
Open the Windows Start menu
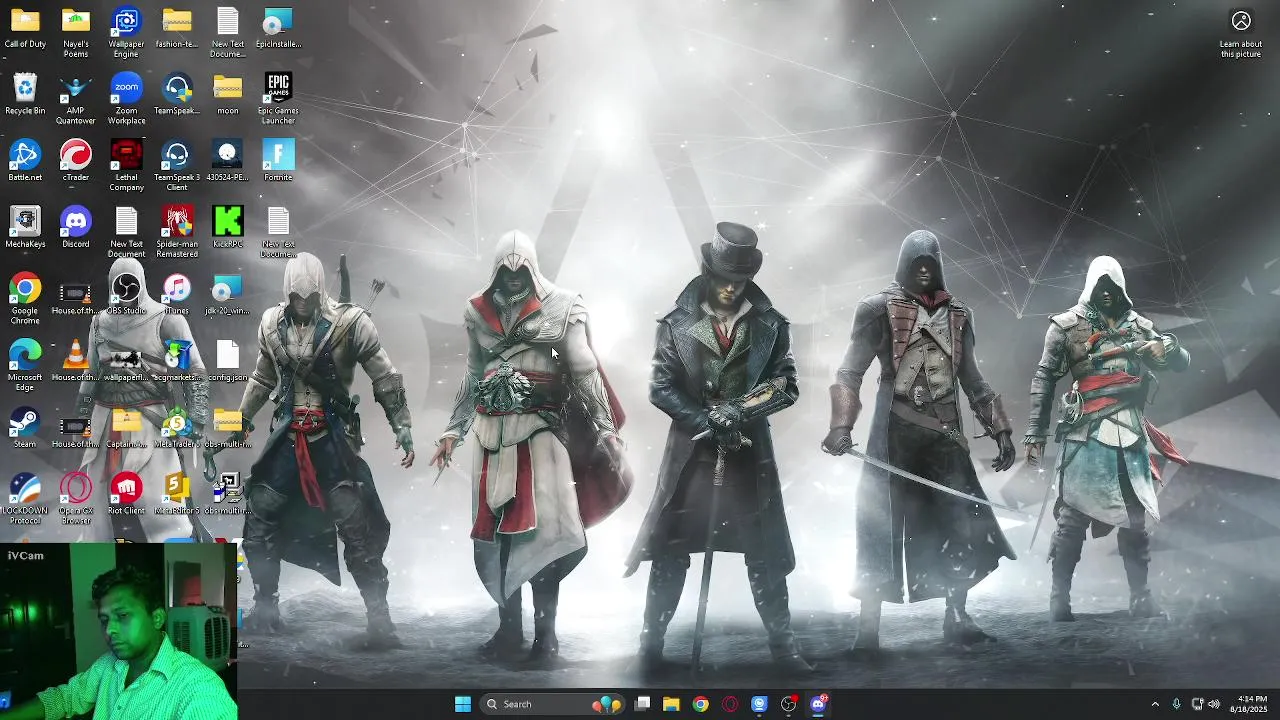pos(463,704)
